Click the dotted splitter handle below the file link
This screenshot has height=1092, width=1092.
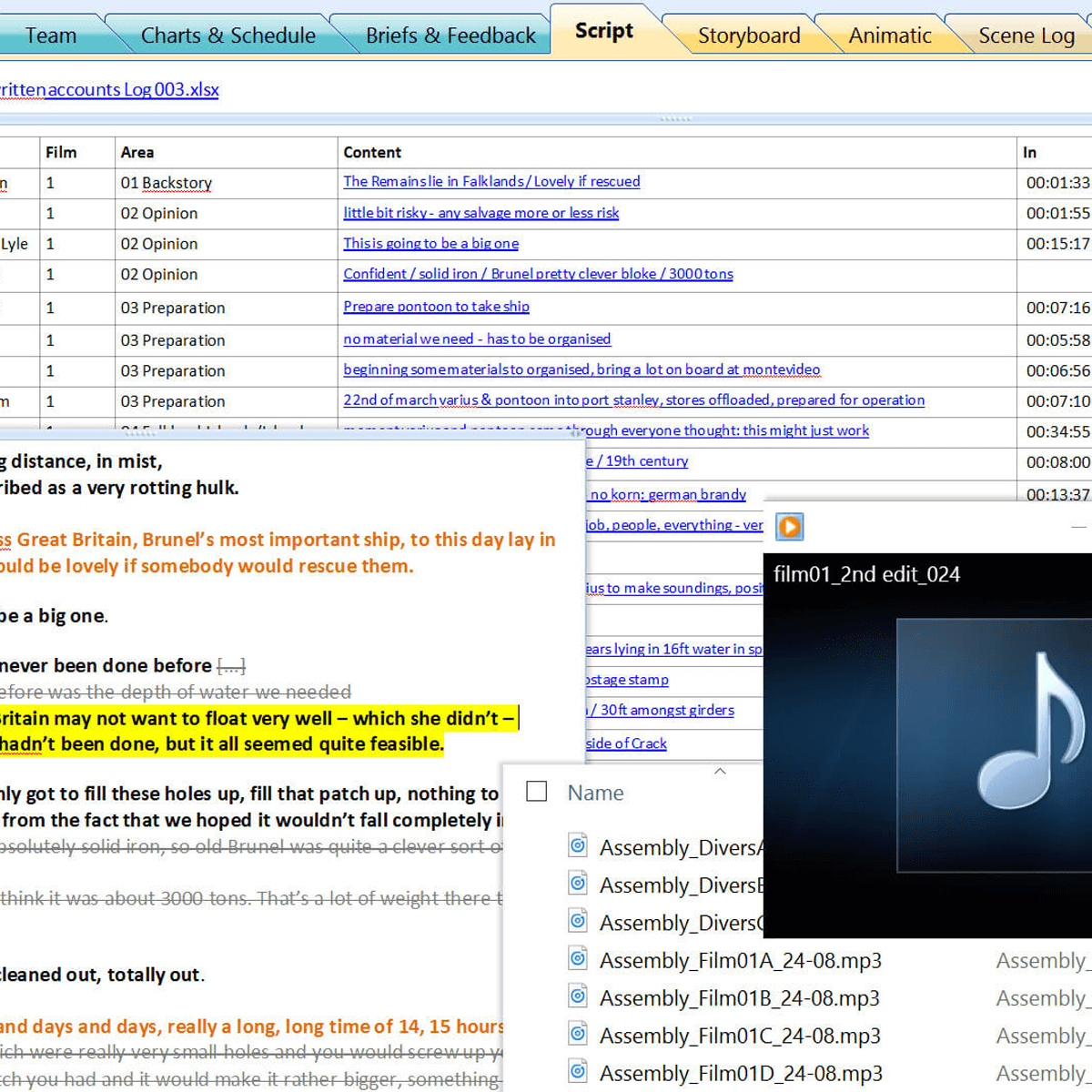tap(674, 117)
